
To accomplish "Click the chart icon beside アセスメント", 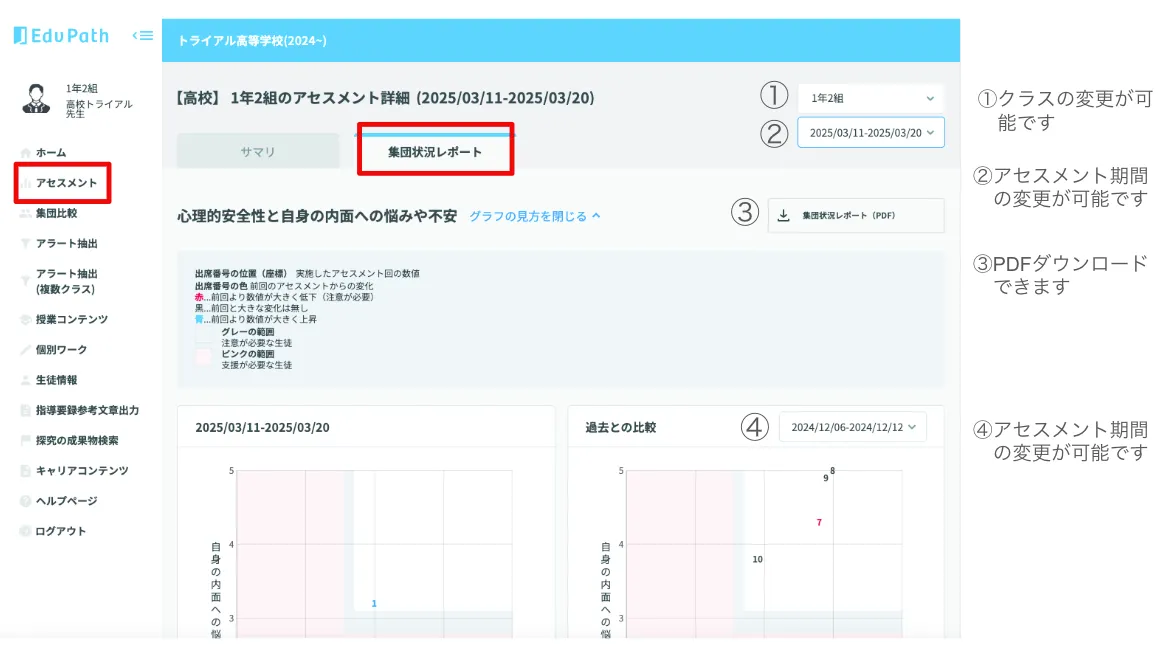I will (25, 183).
